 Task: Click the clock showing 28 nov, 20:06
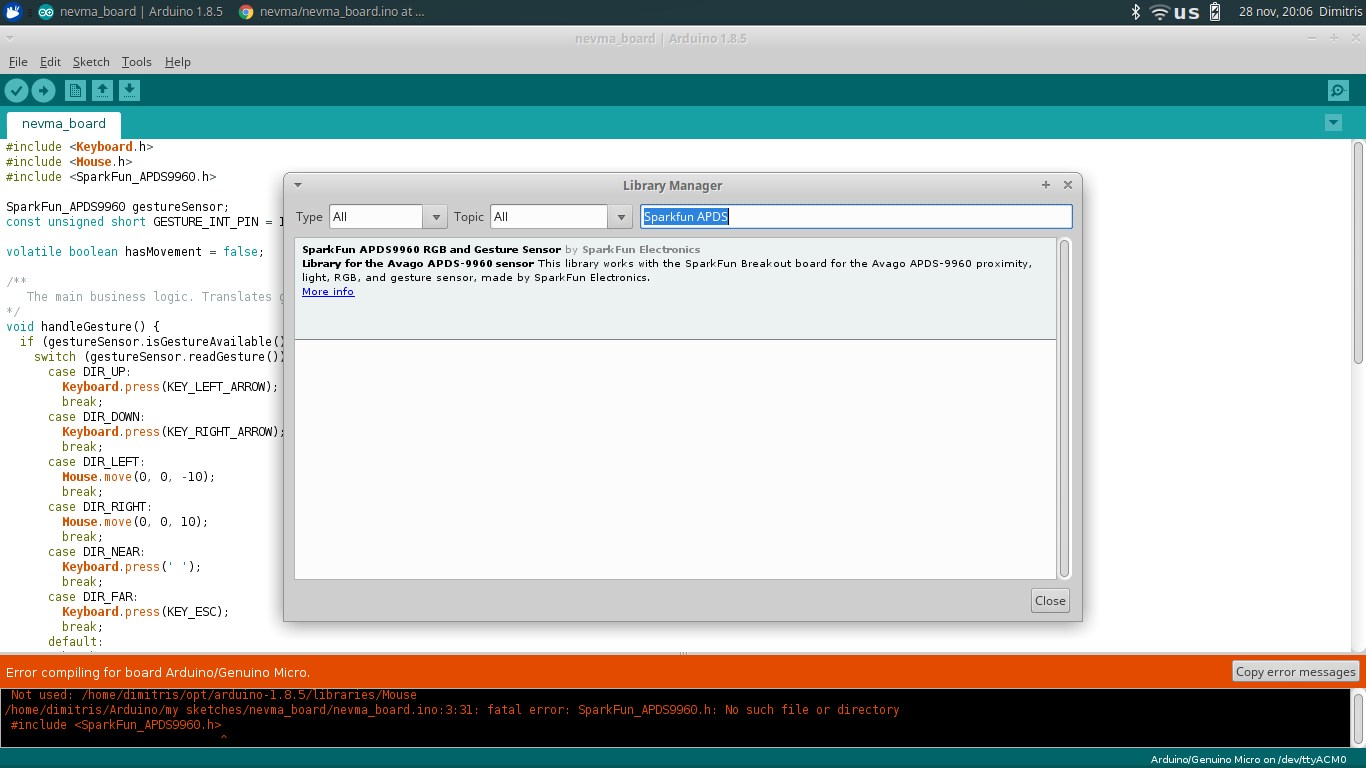coord(1275,12)
